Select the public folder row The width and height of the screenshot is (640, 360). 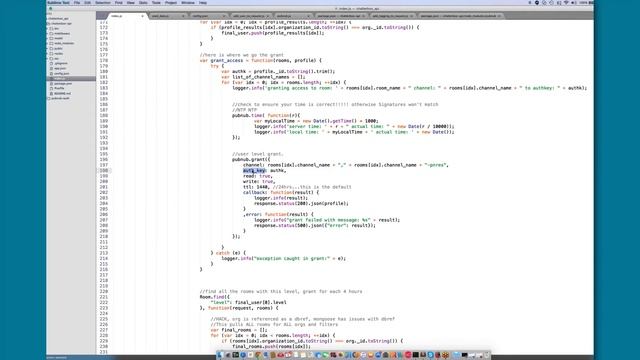pos(71,49)
